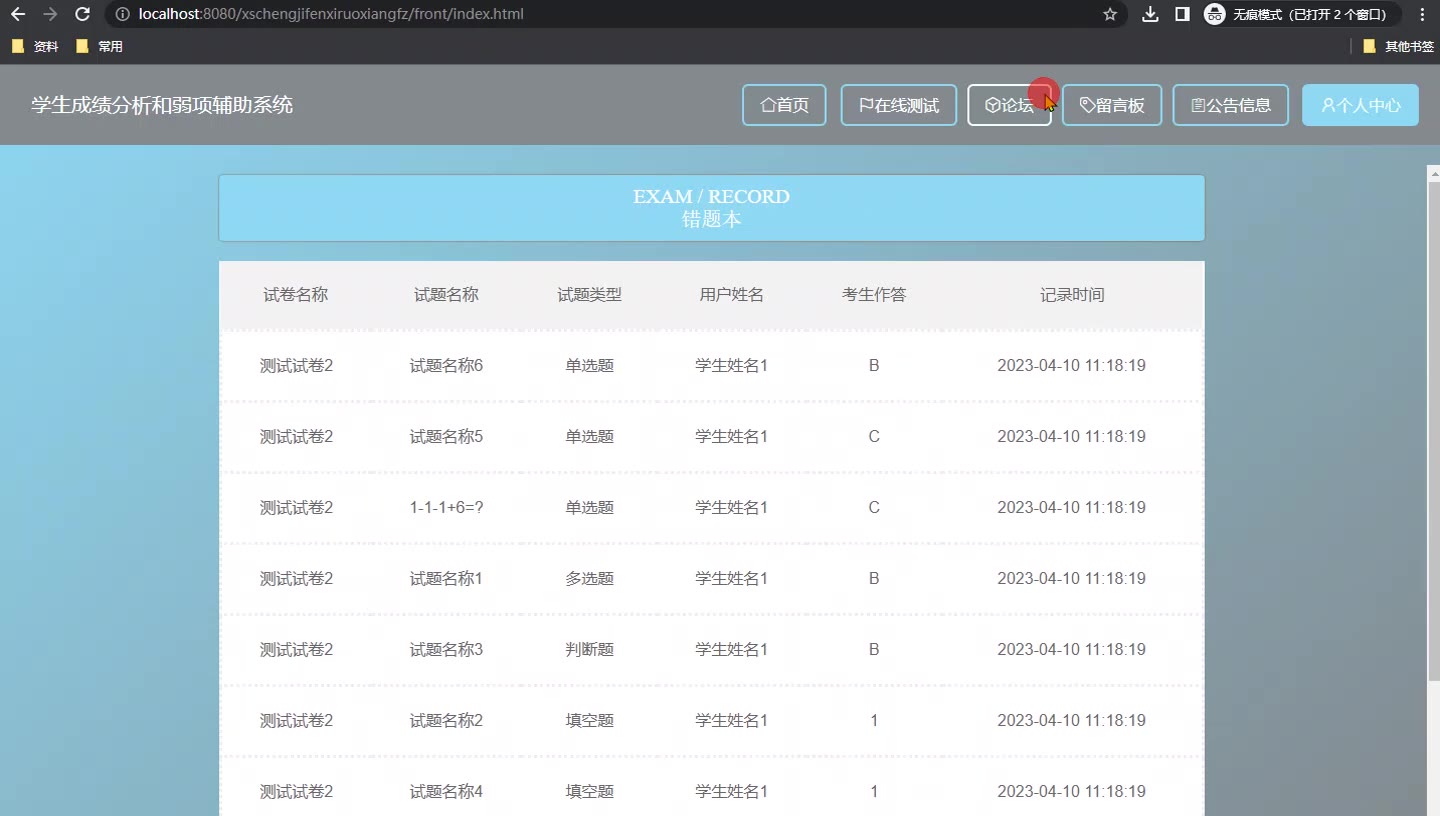1440x816 pixels.
Task: Click answer C in 试题名称5 row
Action: pyautogui.click(x=874, y=437)
